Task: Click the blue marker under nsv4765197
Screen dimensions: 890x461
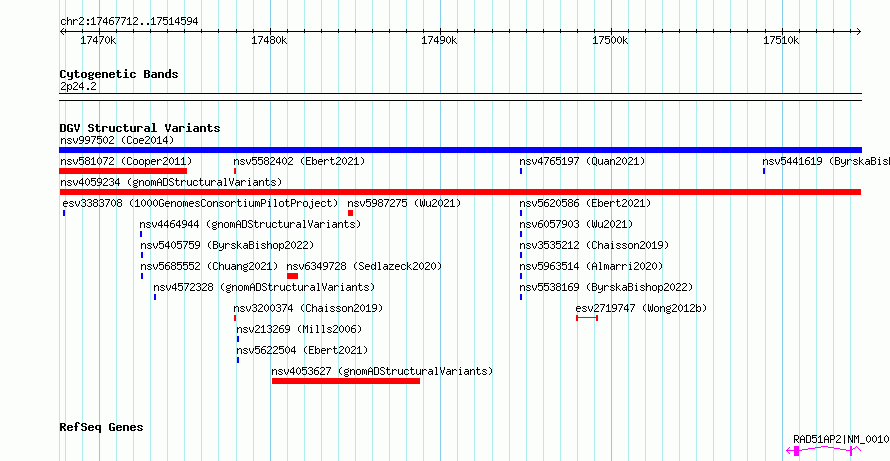Action: (521, 171)
